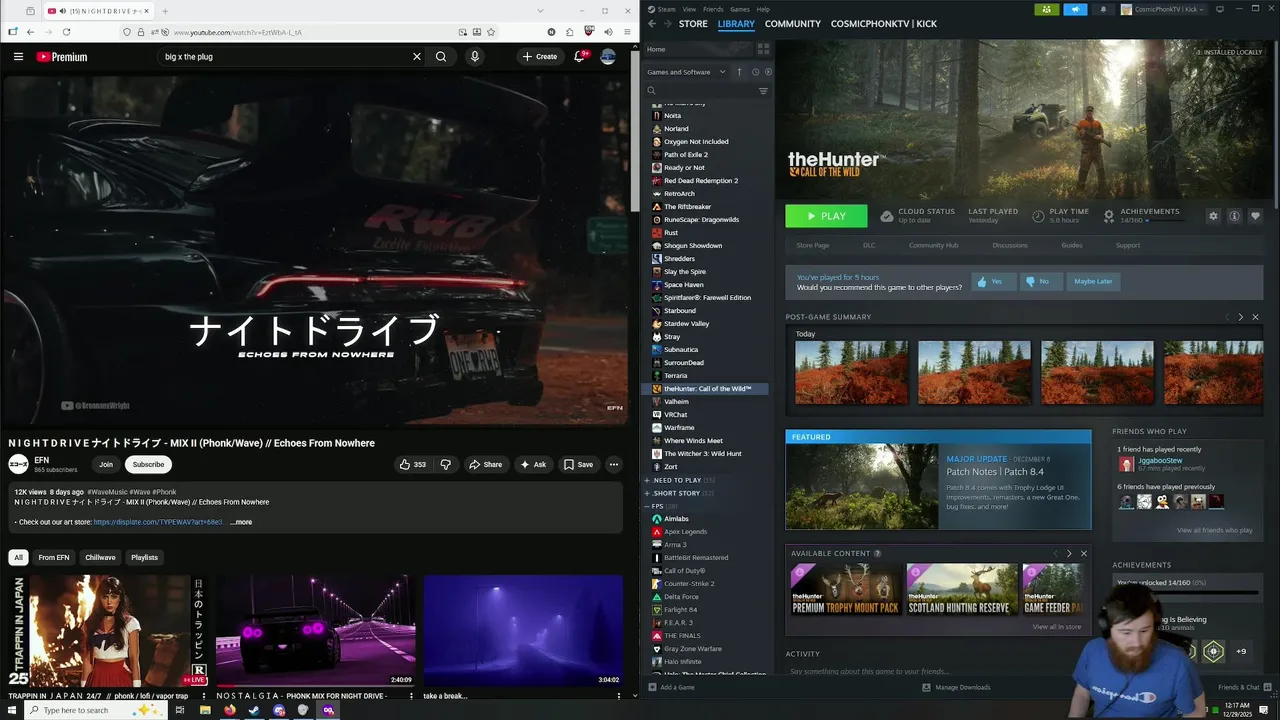The height and width of the screenshot is (720, 1280).
Task: Show ready-to-play games only icon
Action: tap(768, 72)
